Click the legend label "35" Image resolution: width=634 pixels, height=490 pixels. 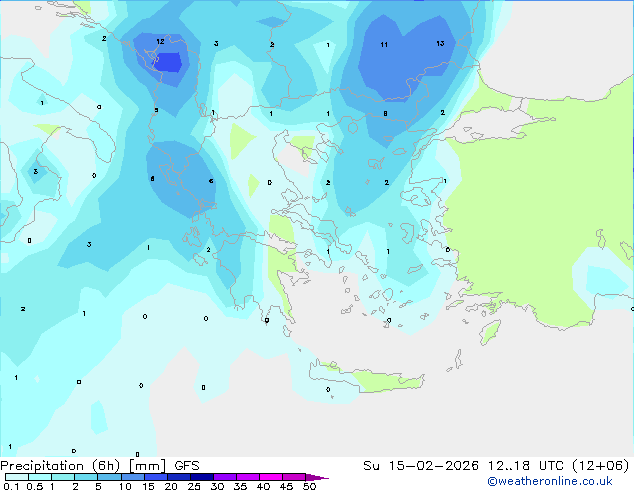(240, 486)
